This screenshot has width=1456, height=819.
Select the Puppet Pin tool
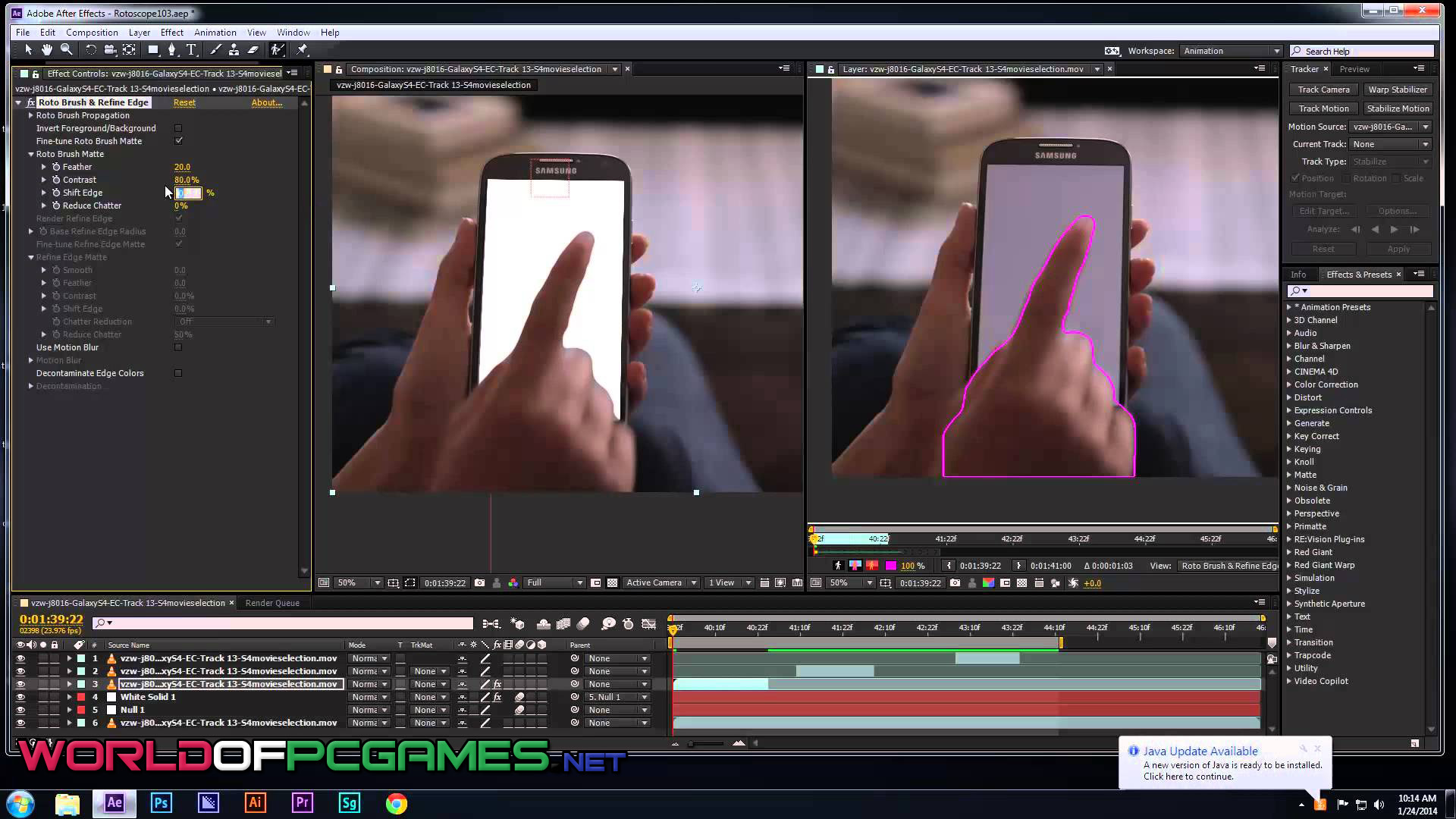tap(302, 50)
